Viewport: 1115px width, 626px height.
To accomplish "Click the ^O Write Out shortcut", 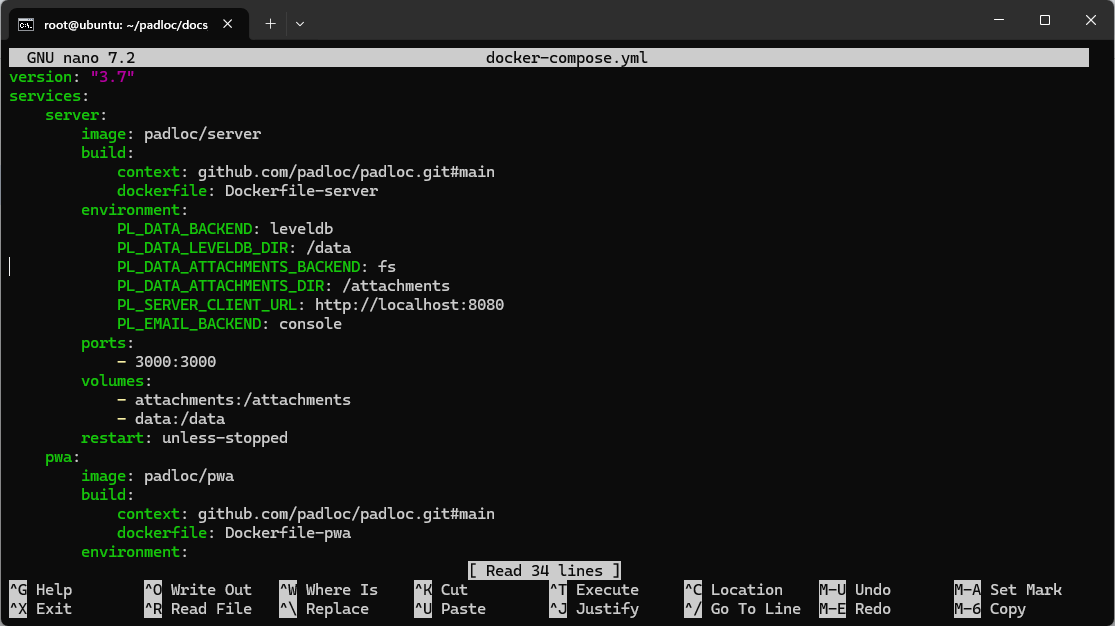I will click(x=198, y=590).
